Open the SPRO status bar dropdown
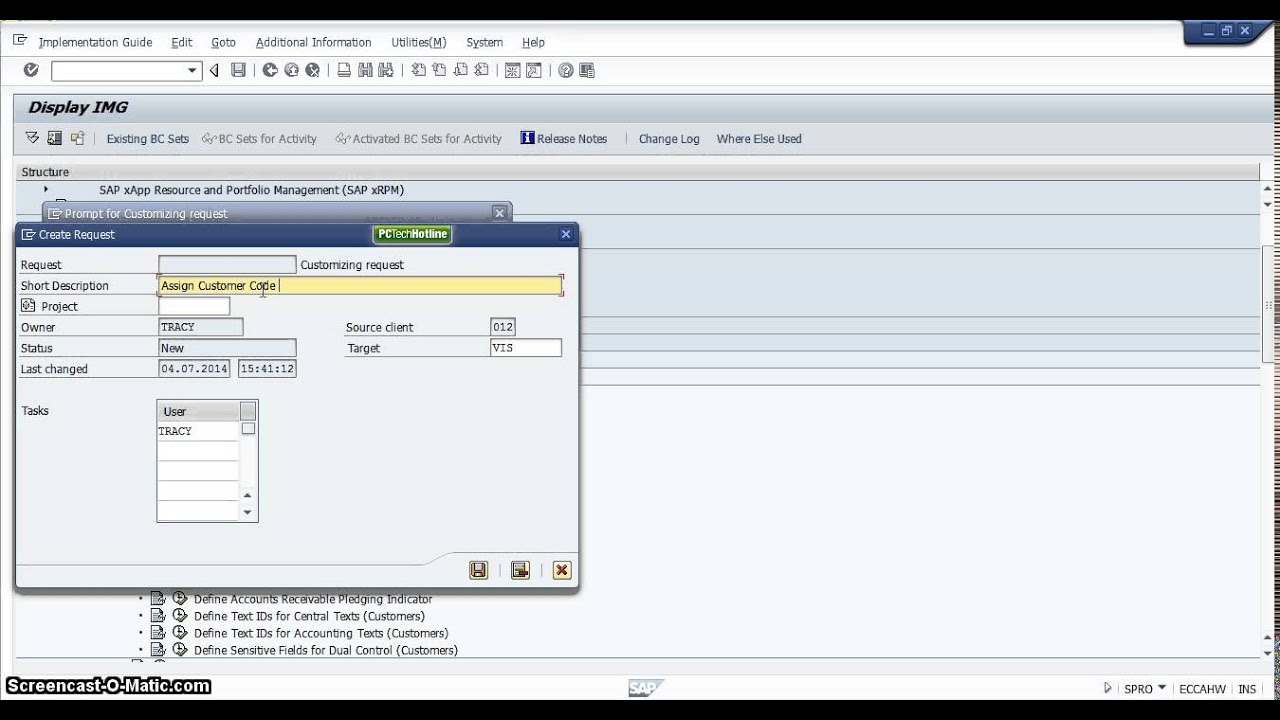The width and height of the screenshot is (1280, 720). [x=1162, y=688]
